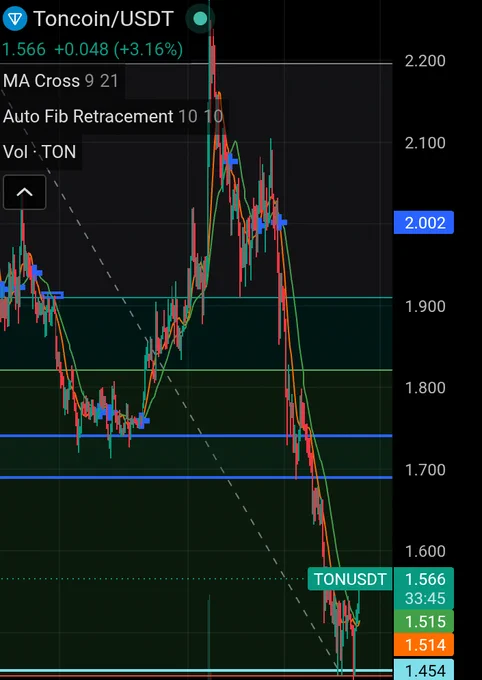Screen dimensions: 482x680
Task: Select the MA Cross 9 21 indicator legend
Action: [61, 81]
